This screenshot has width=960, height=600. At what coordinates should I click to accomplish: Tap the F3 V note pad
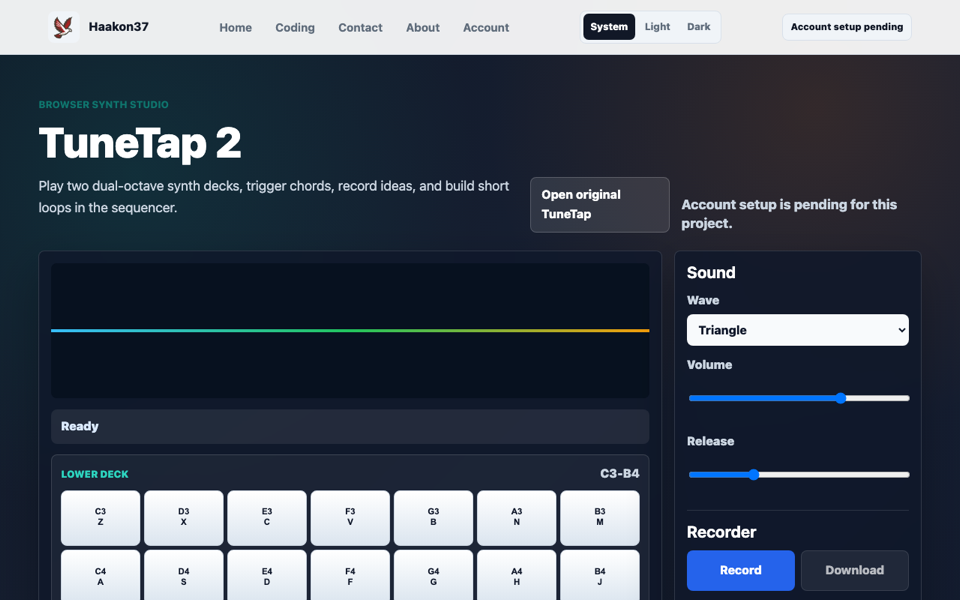coord(350,517)
